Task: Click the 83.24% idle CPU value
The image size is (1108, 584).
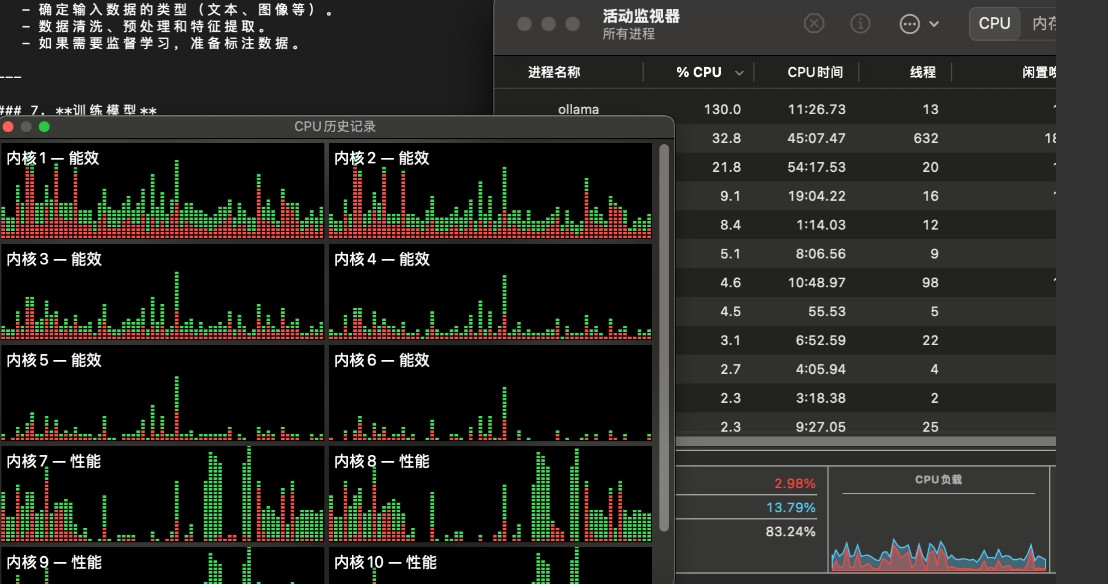Action: point(790,532)
